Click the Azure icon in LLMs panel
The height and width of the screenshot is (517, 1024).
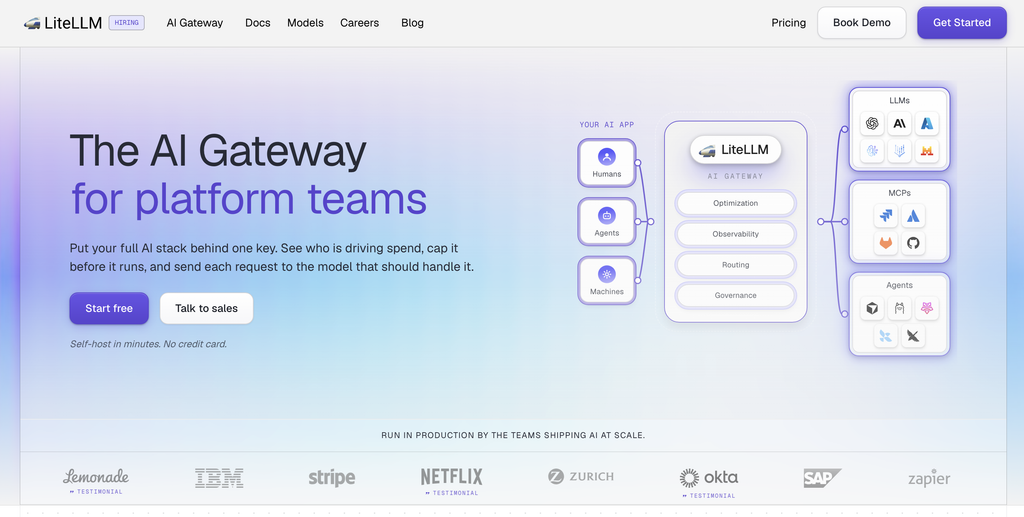927,123
